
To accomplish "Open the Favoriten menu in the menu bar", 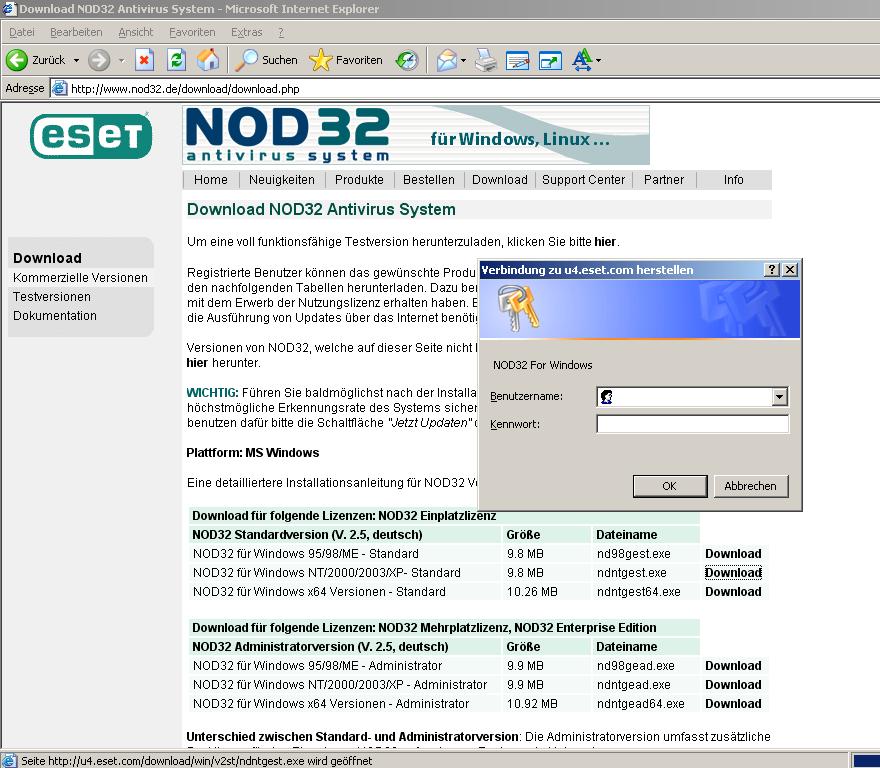I will 192,32.
